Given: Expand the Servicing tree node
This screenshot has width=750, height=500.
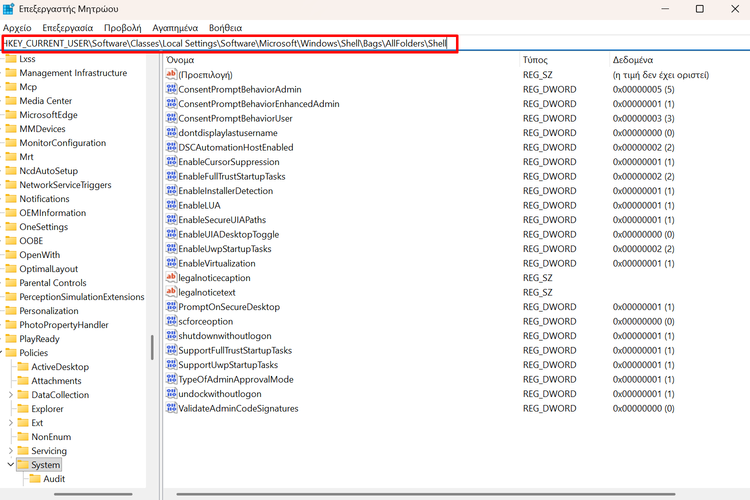Looking at the screenshot, I should coord(11,451).
